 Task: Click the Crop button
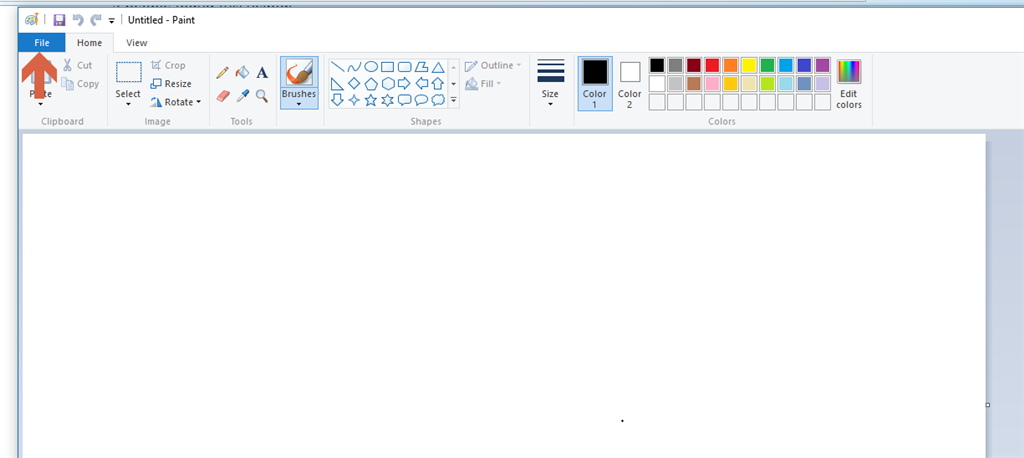point(168,65)
